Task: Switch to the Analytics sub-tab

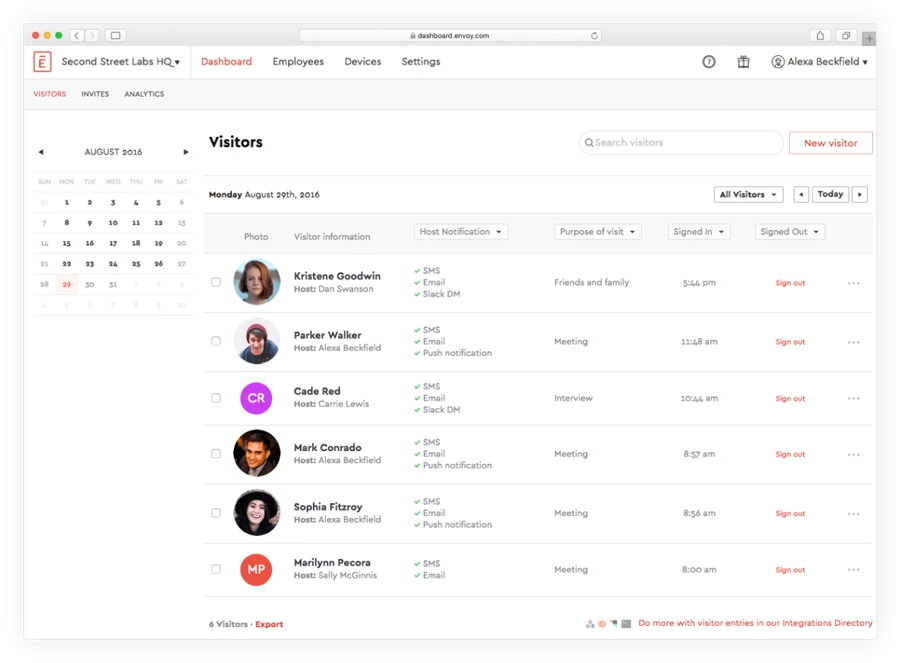Action: [144, 94]
